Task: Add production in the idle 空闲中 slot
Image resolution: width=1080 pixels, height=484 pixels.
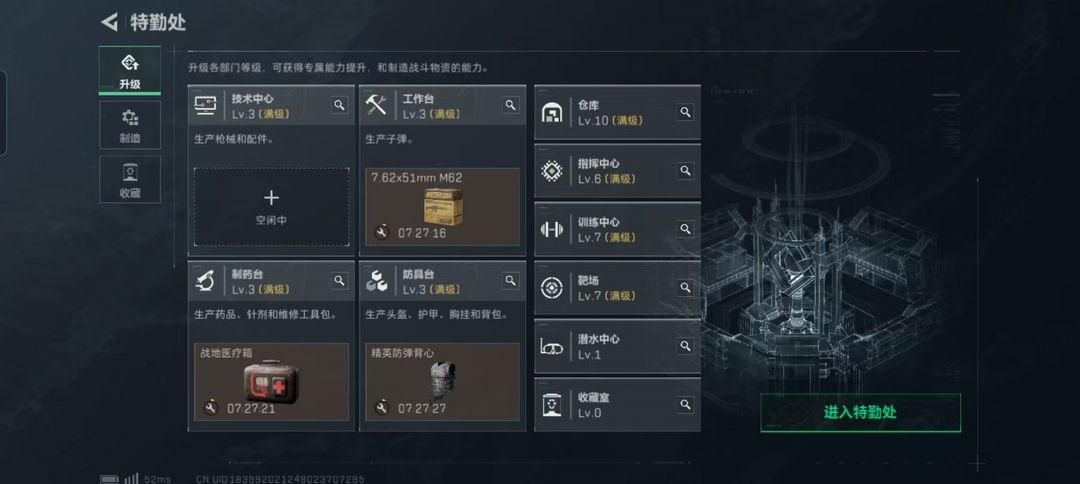Action: pyautogui.click(x=271, y=207)
